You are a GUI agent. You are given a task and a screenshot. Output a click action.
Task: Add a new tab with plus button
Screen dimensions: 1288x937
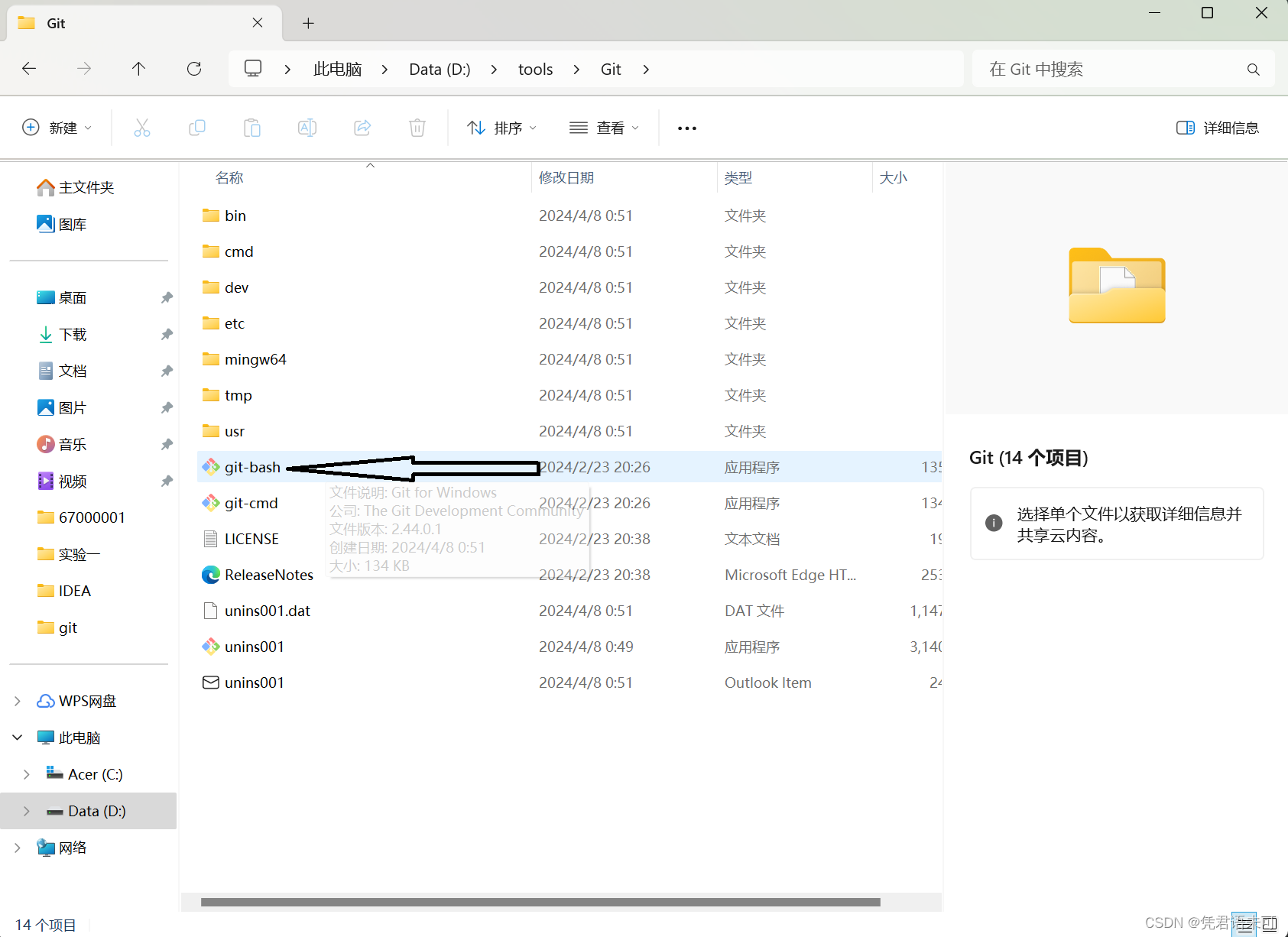(308, 23)
